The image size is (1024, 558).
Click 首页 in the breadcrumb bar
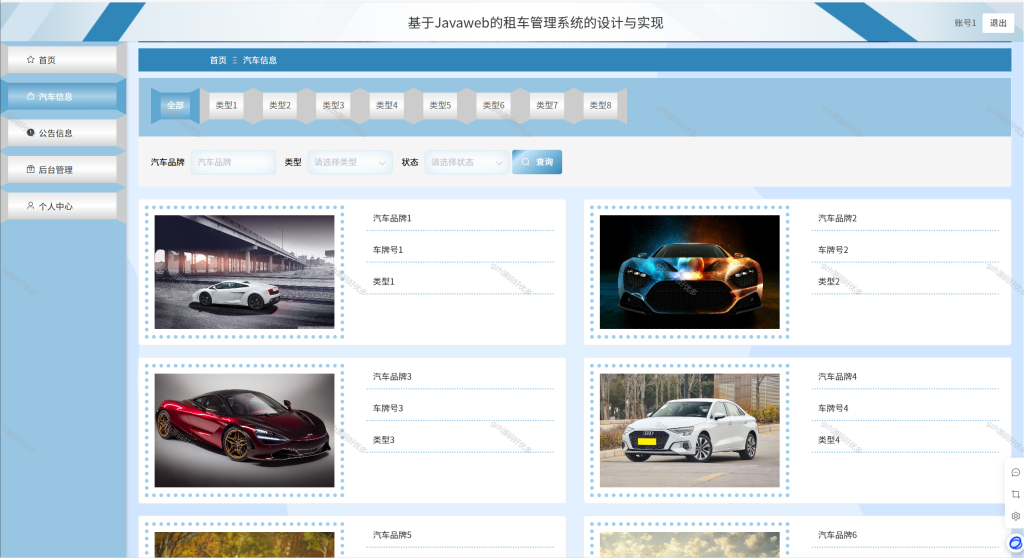pyautogui.click(x=218, y=60)
